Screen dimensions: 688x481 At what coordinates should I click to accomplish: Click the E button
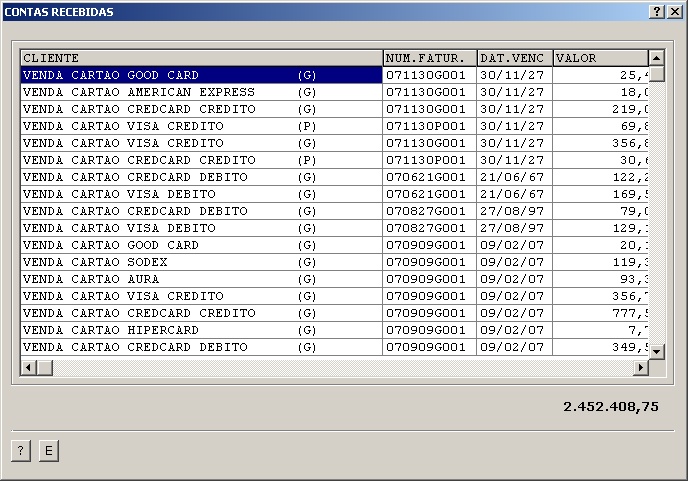pyautogui.click(x=49, y=450)
